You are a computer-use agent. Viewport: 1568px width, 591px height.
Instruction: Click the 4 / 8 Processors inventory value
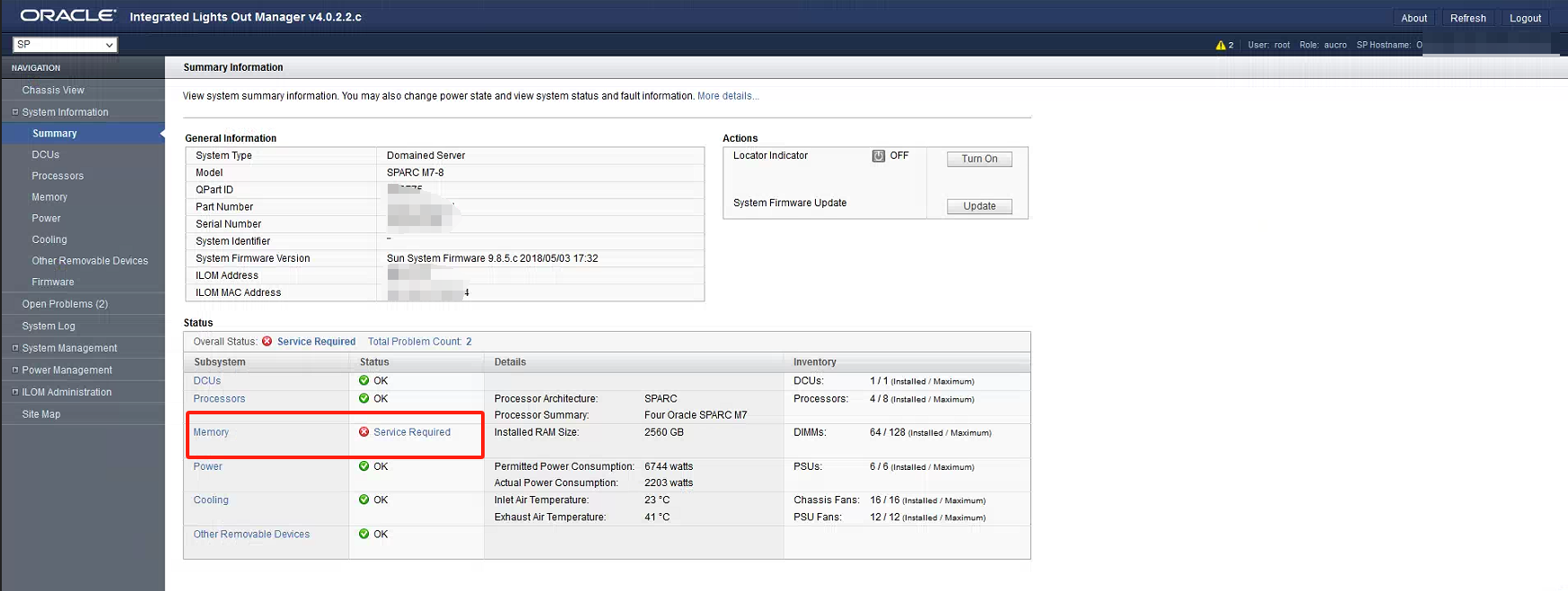922,398
